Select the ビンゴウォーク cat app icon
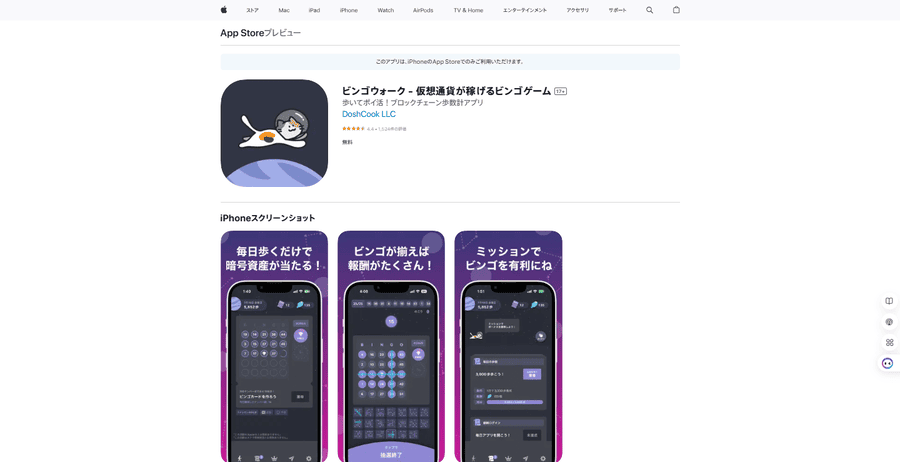Viewport: 900px width, 462px height. pos(274,133)
